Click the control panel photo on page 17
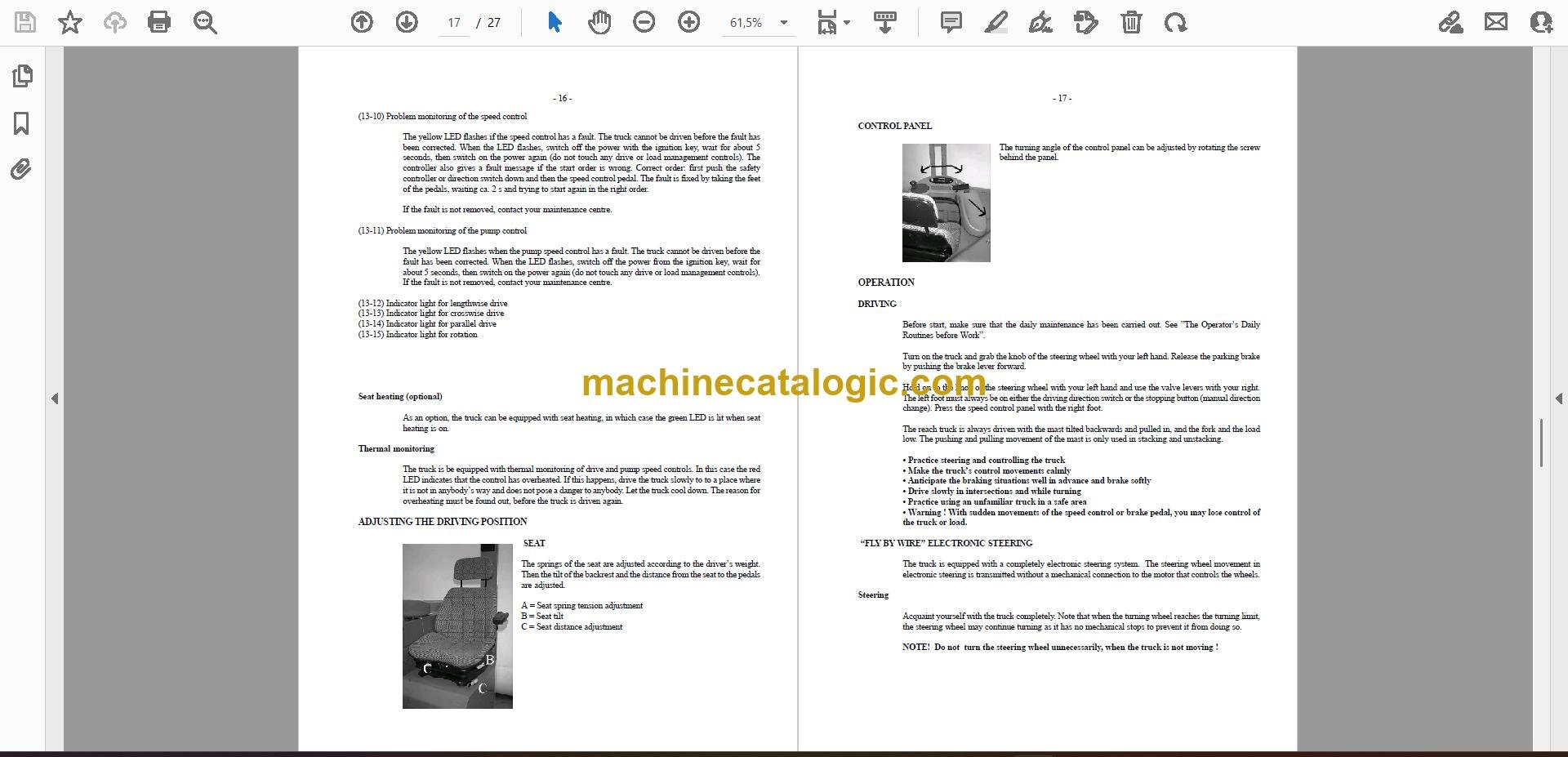 (946, 203)
